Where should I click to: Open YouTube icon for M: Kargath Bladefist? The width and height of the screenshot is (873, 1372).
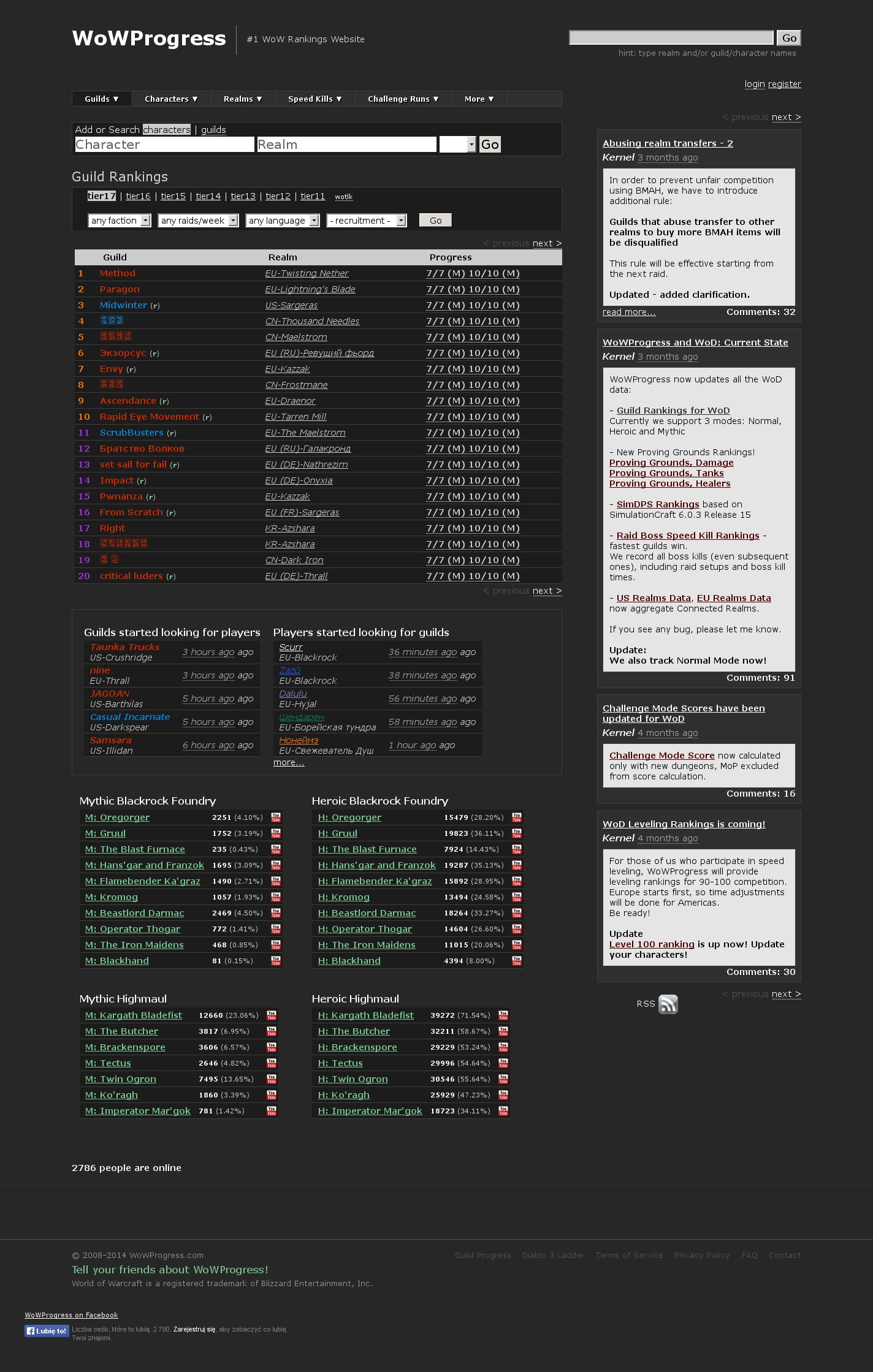pyautogui.click(x=272, y=1015)
